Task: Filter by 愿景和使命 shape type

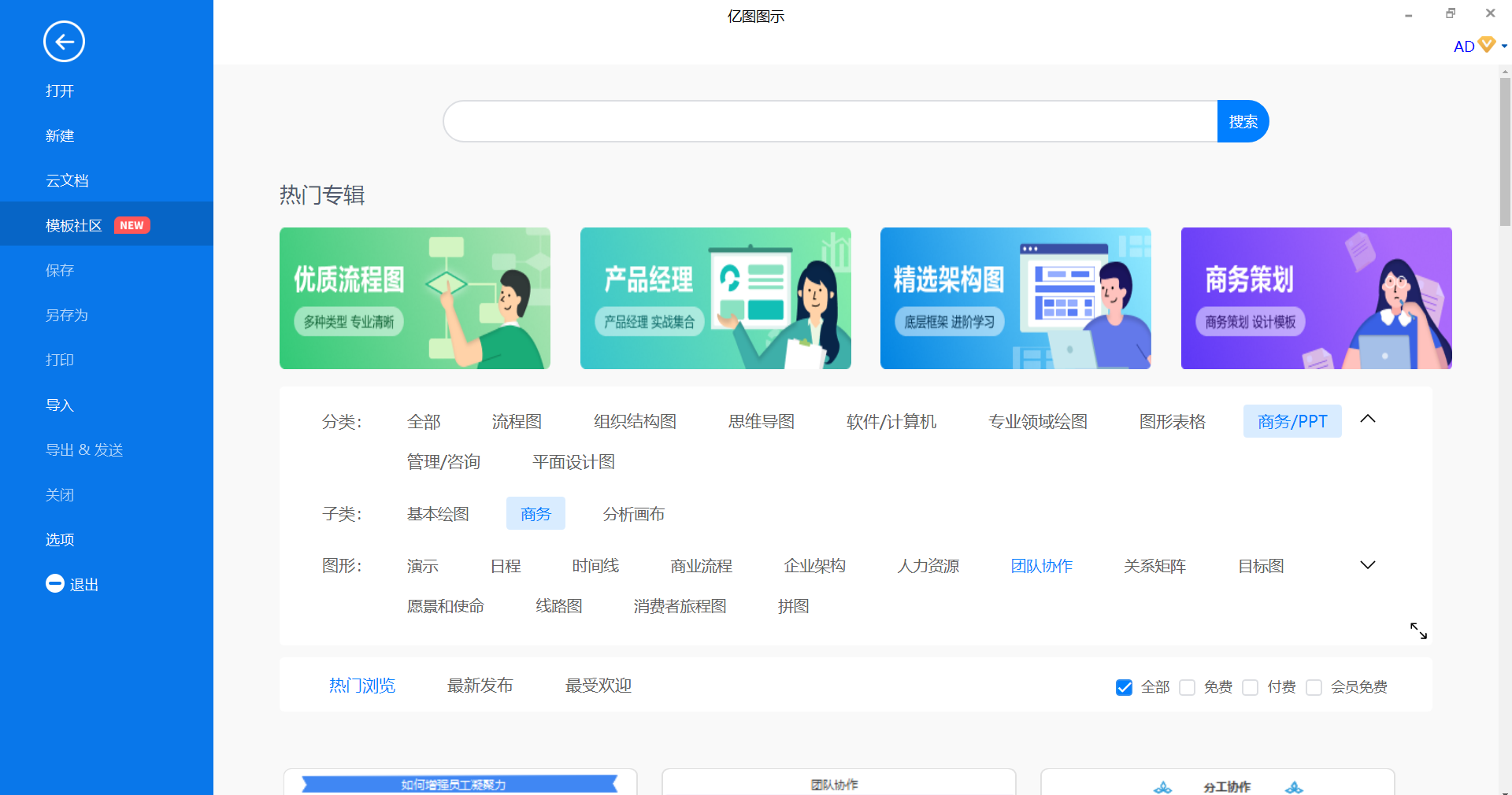Action: pyautogui.click(x=446, y=606)
